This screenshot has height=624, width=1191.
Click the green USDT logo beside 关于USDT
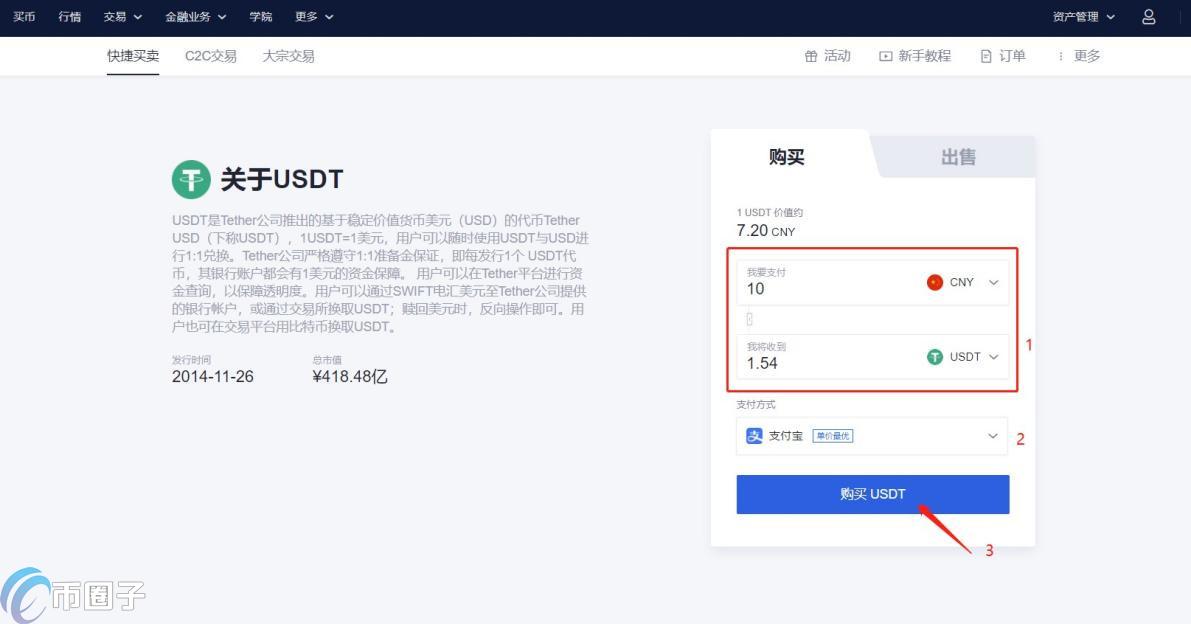[x=191, y=180]
